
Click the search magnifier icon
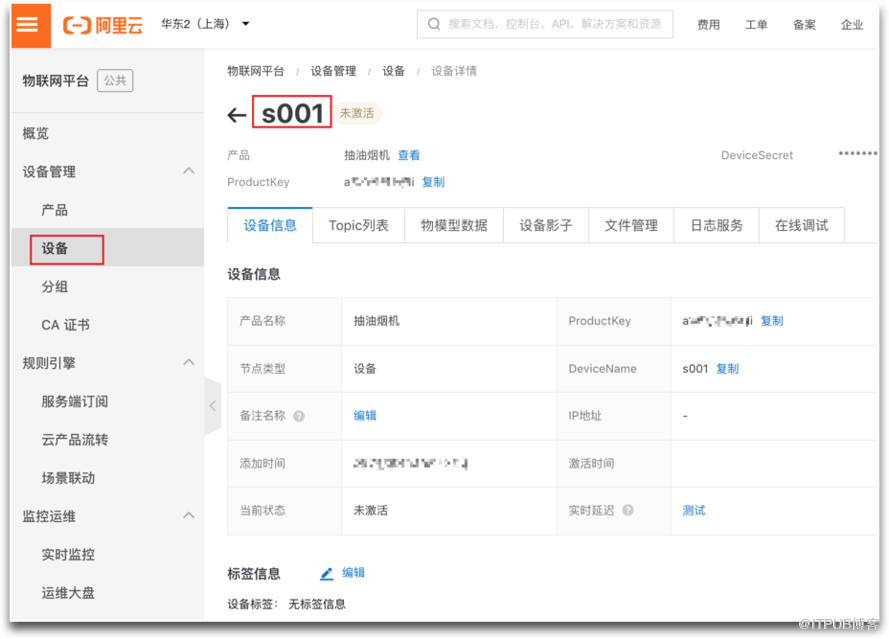click(x=435, y=24)
